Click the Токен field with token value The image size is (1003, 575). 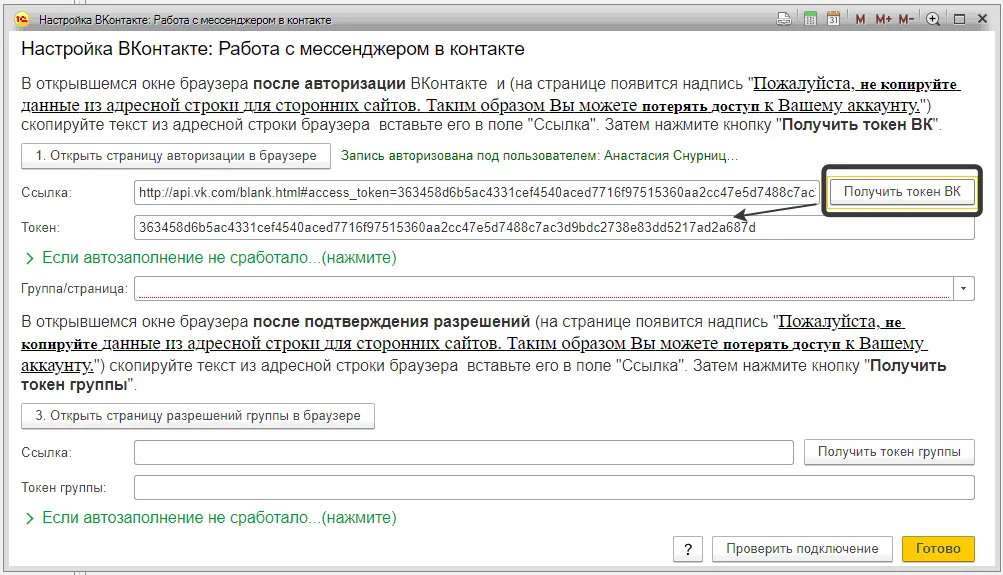point(554,228)
